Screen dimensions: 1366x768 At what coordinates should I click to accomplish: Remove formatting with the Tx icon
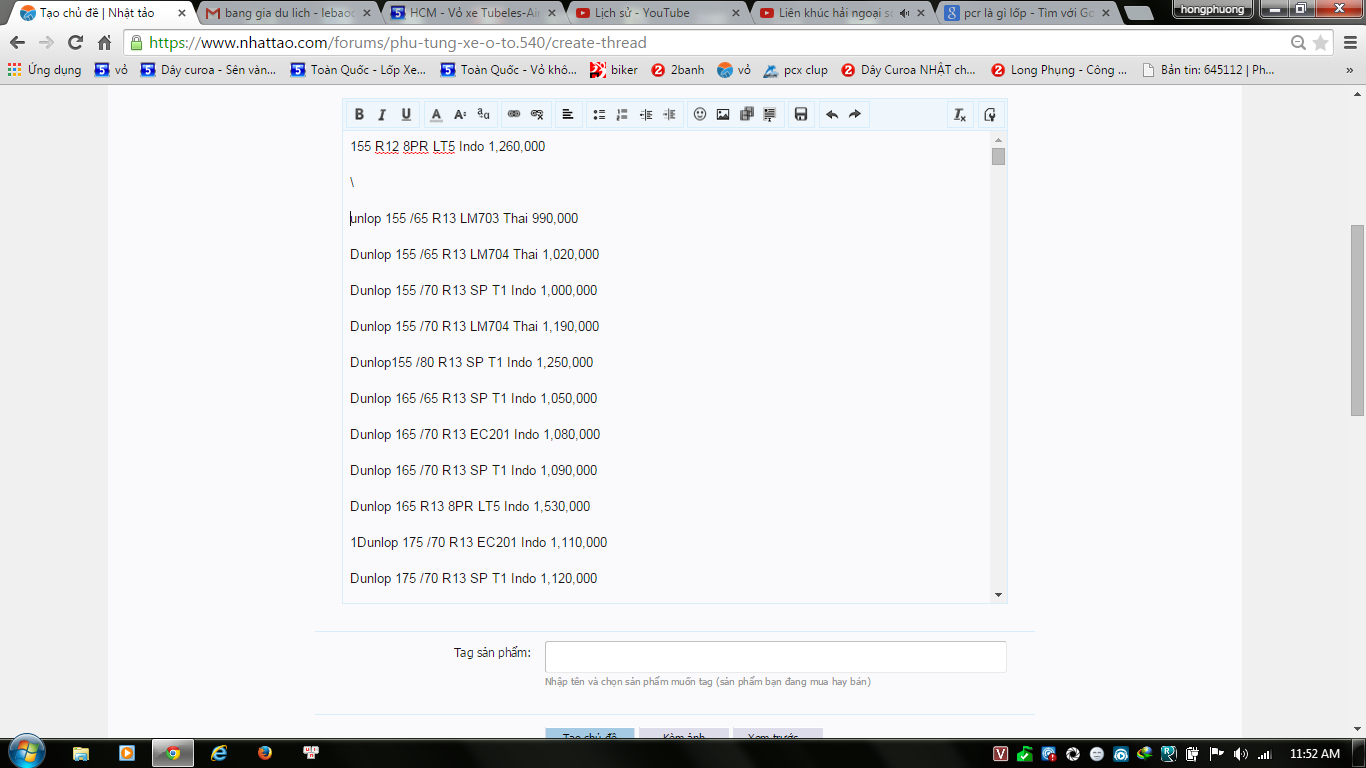(960, 115)
